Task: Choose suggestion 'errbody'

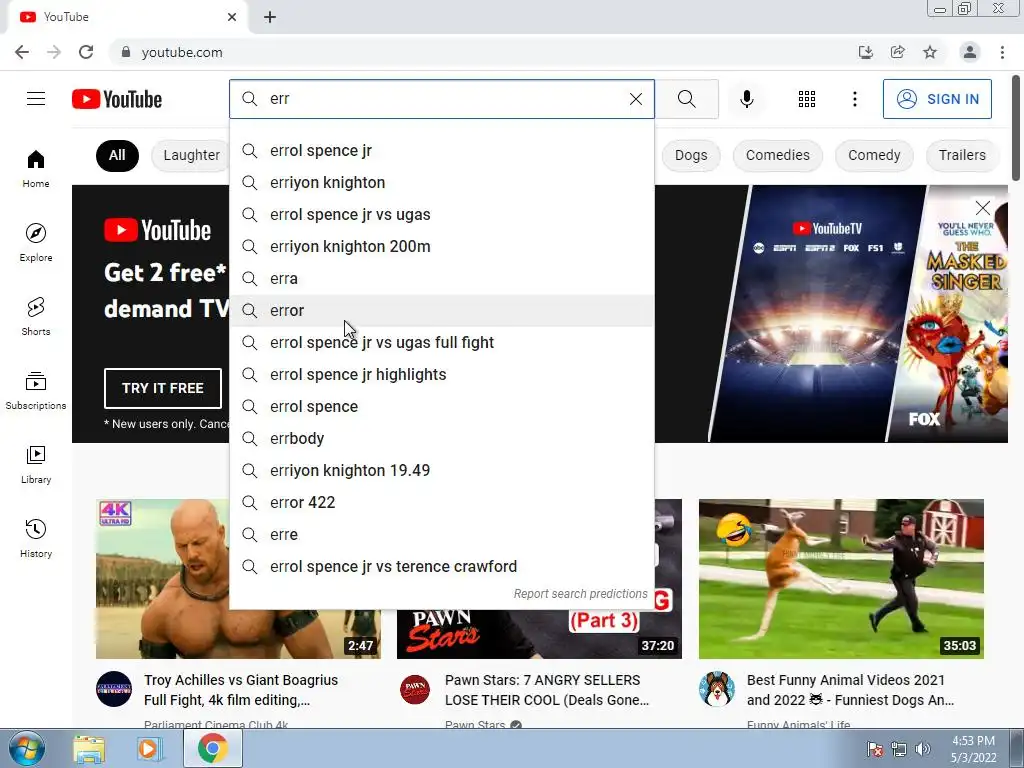Action: (441, 438)
